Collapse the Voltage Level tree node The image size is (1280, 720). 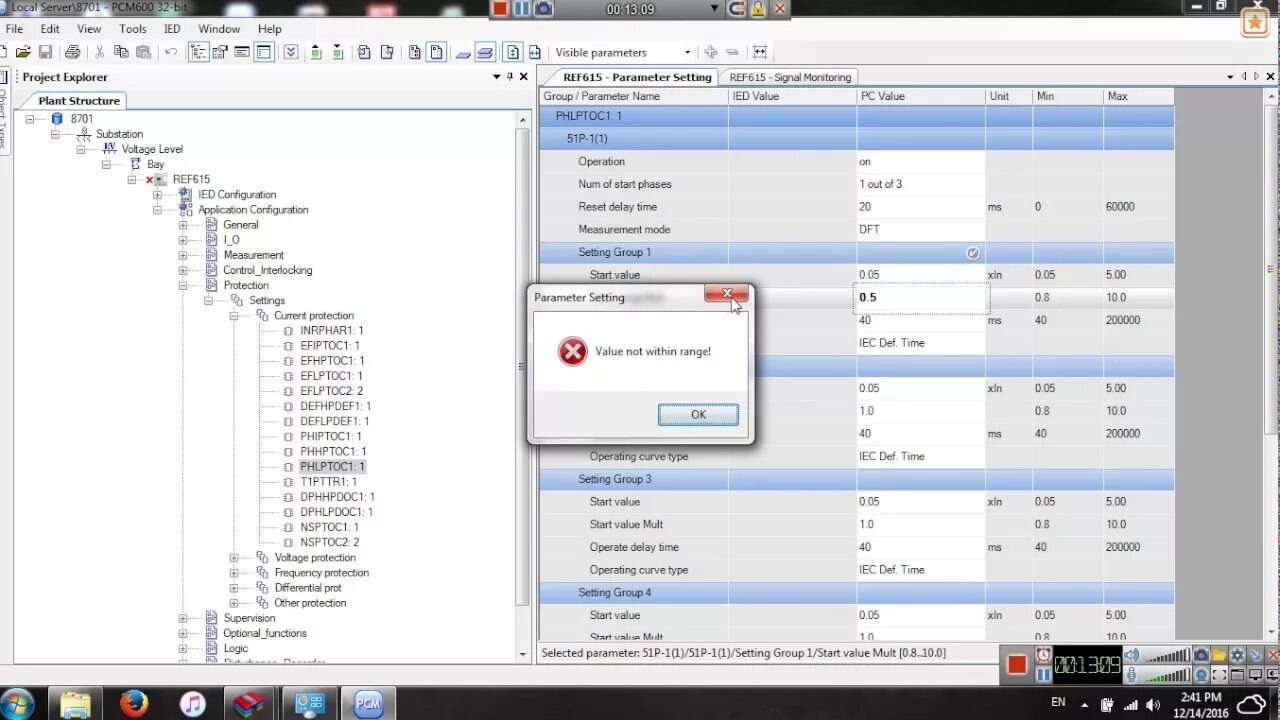(81, 149)
